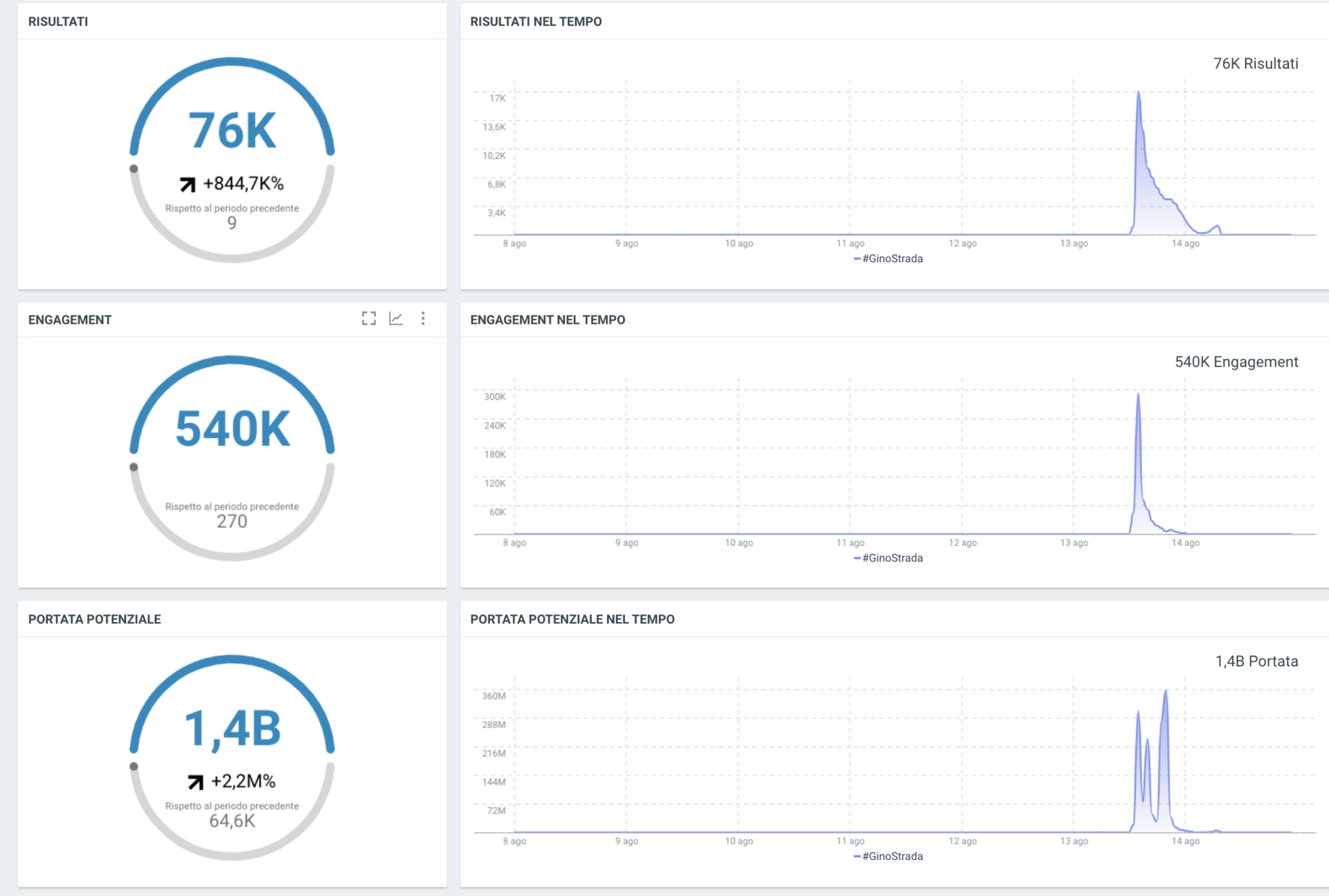Click the PORTATA POTENZIALE NEL TEMPO title
The image size is (1329, 896).
click(x=572, y=619)
